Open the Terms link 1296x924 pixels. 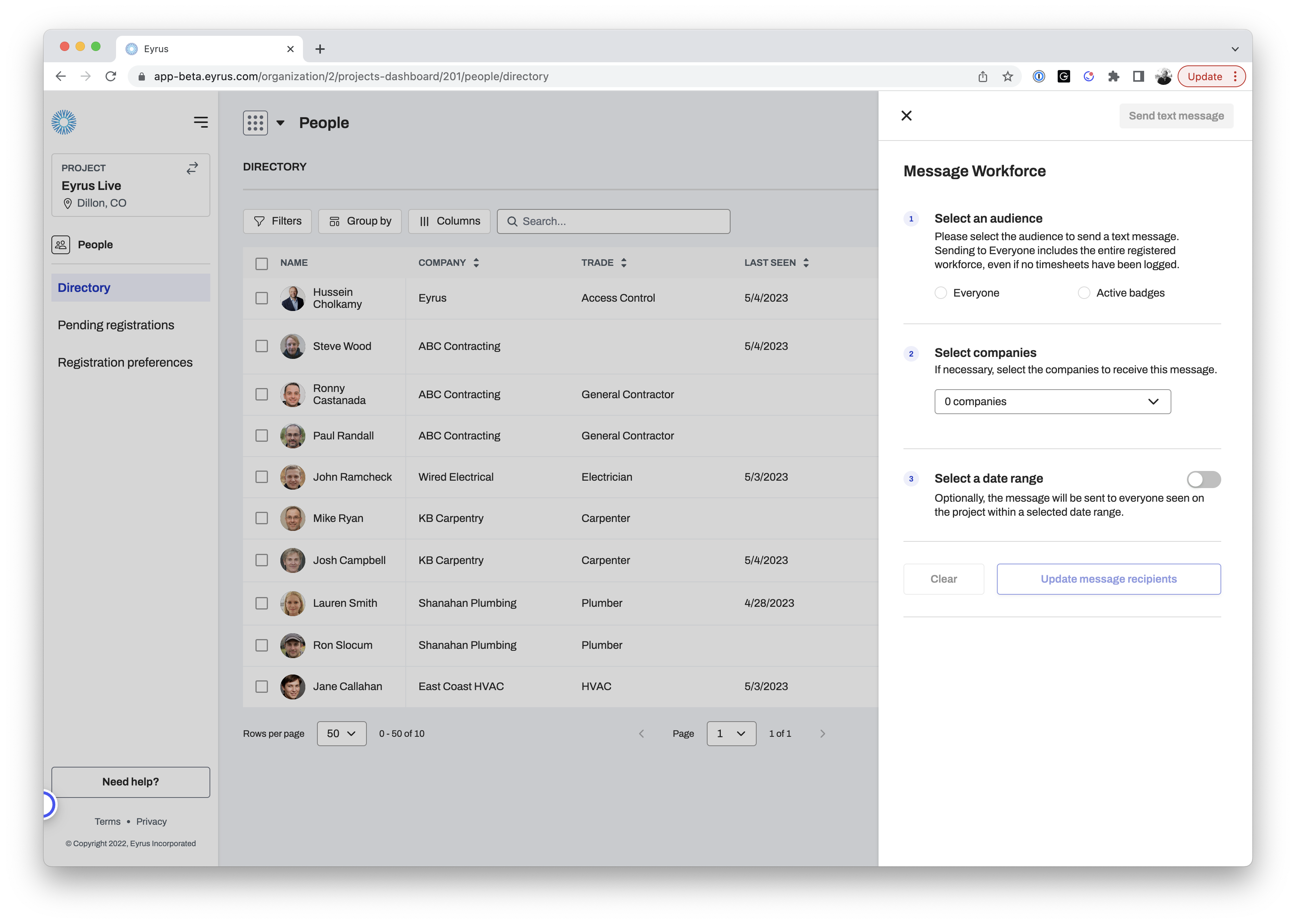pos(107,821)
